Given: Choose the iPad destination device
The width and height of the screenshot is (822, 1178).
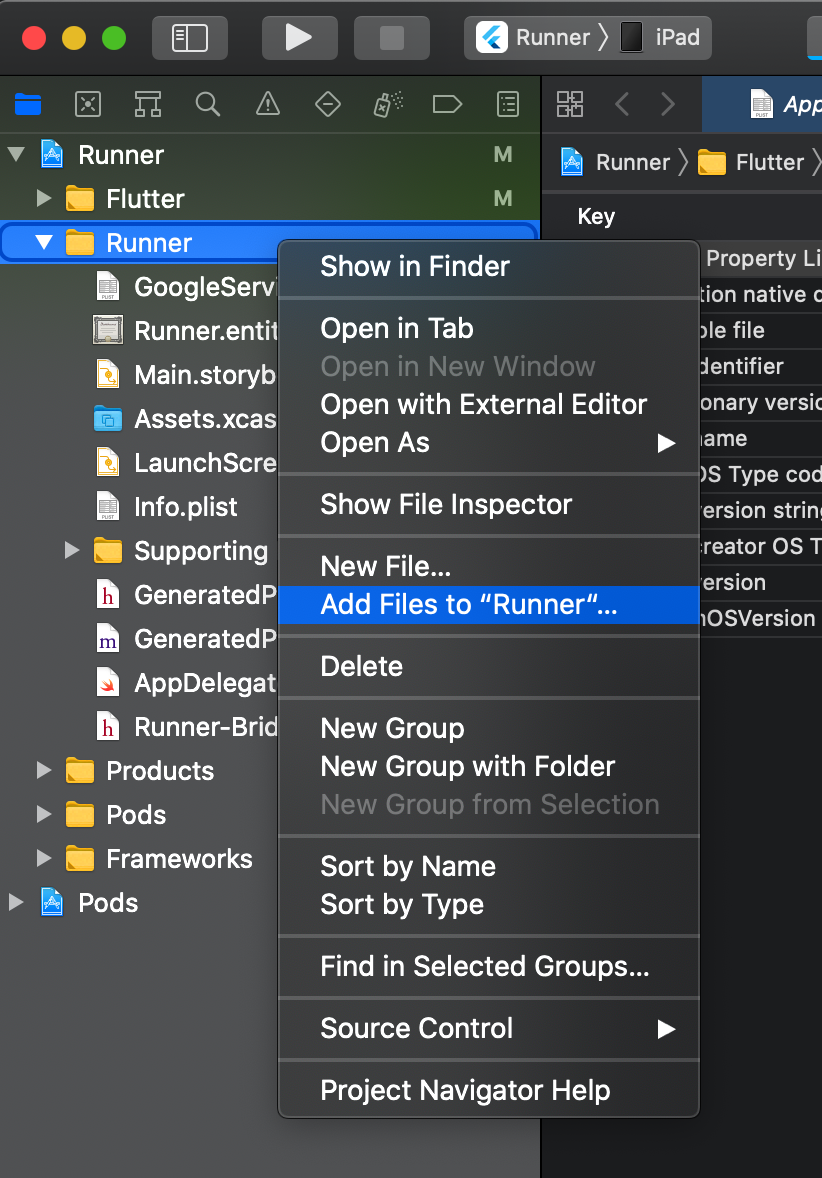Looking at the screenshot, I should tap(661, 38).
